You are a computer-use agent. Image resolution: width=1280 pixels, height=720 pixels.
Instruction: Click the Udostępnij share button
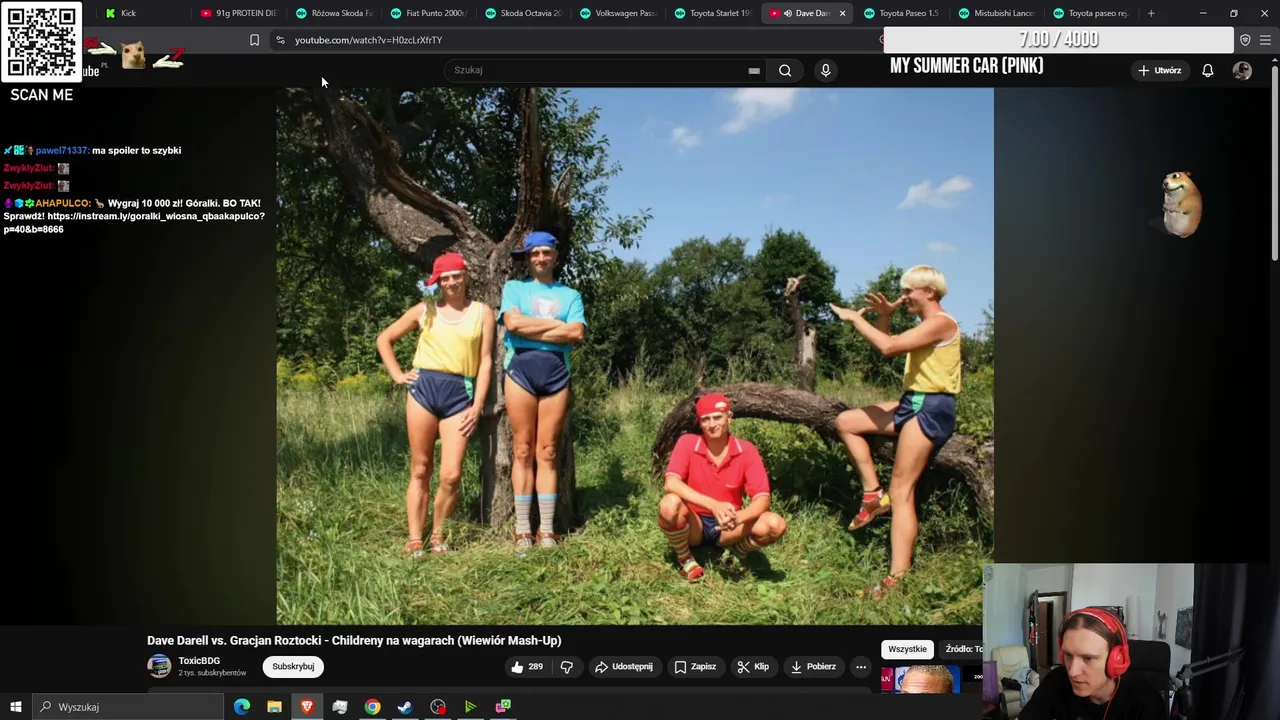623,667
